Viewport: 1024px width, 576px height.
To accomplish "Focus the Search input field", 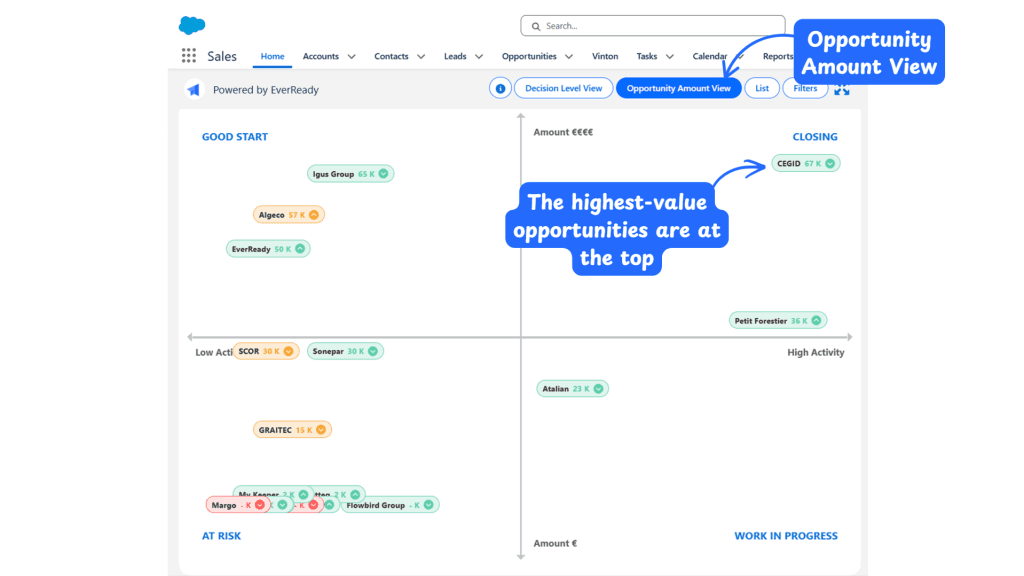I will (653, 26).
